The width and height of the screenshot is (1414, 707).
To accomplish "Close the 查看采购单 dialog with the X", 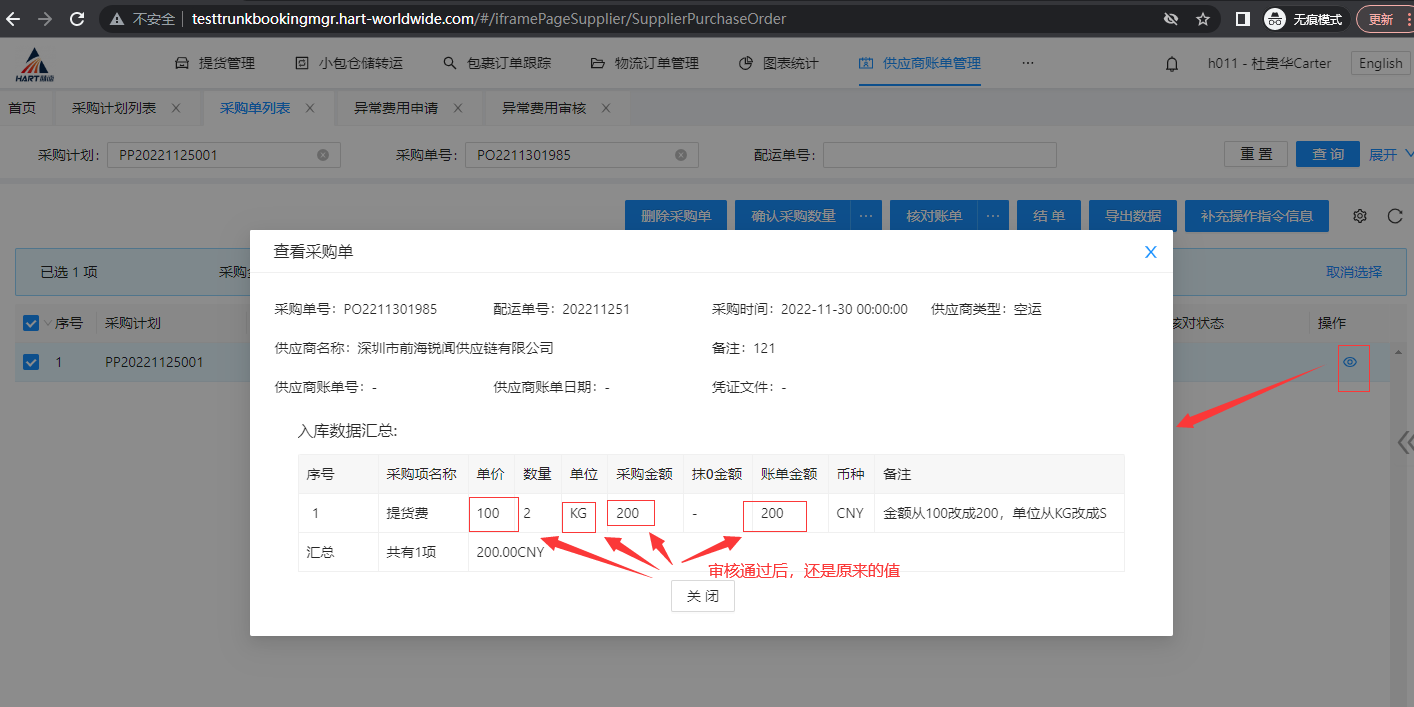I will tap(1150, 252).
